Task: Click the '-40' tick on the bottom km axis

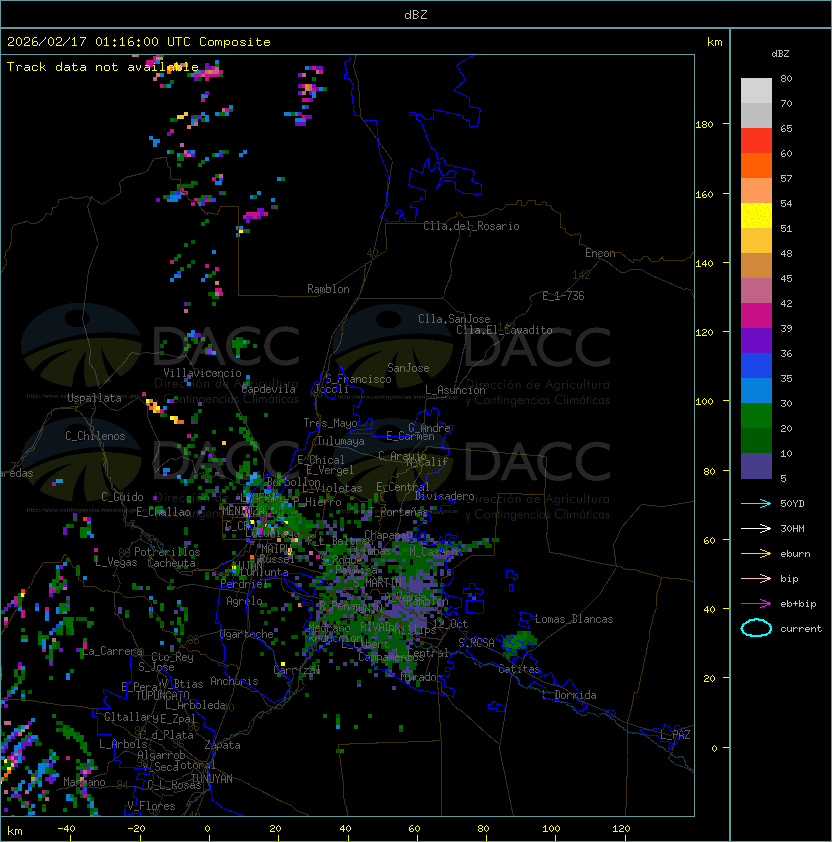Action: (67, 829)
